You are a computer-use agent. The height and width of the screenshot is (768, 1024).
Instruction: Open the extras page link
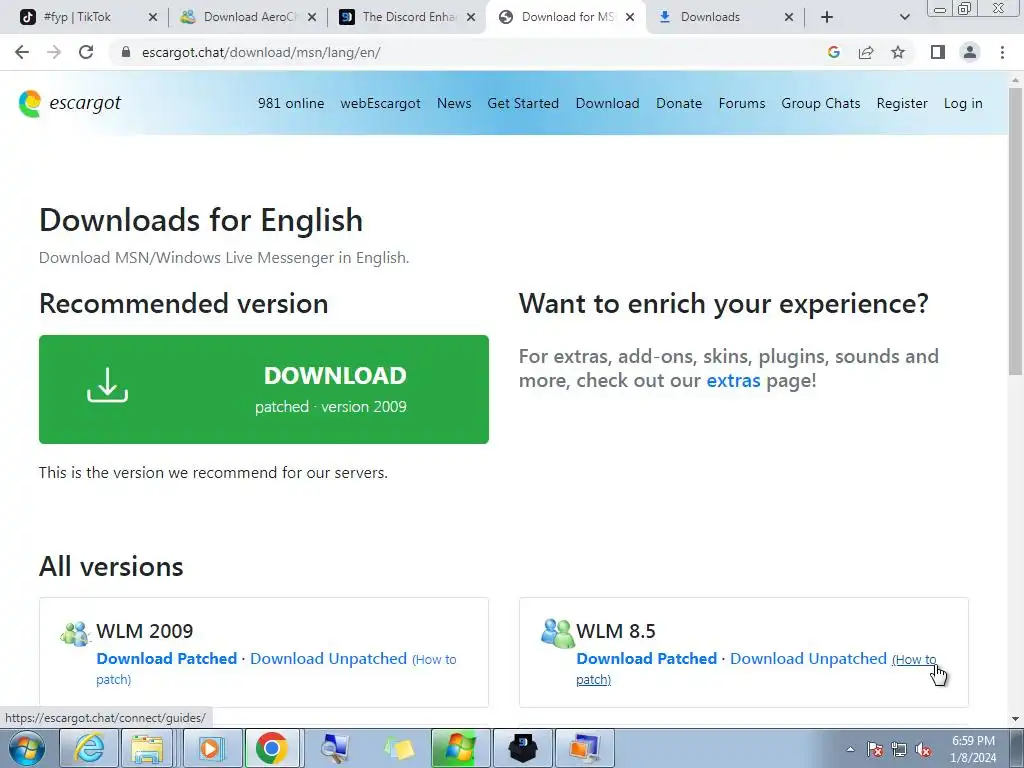(733, 380)
